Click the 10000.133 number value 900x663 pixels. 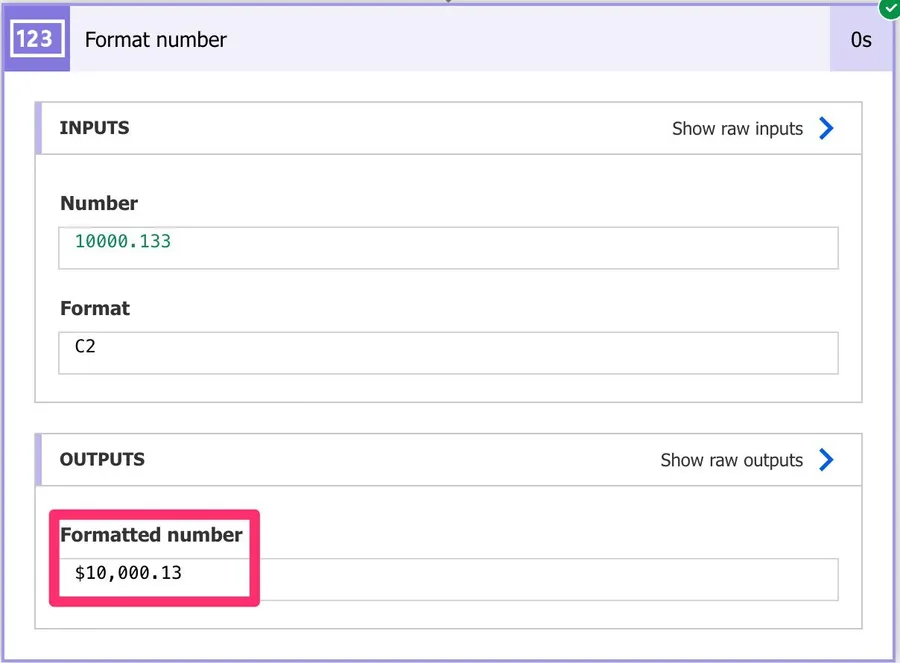click(x=123, y=241)
